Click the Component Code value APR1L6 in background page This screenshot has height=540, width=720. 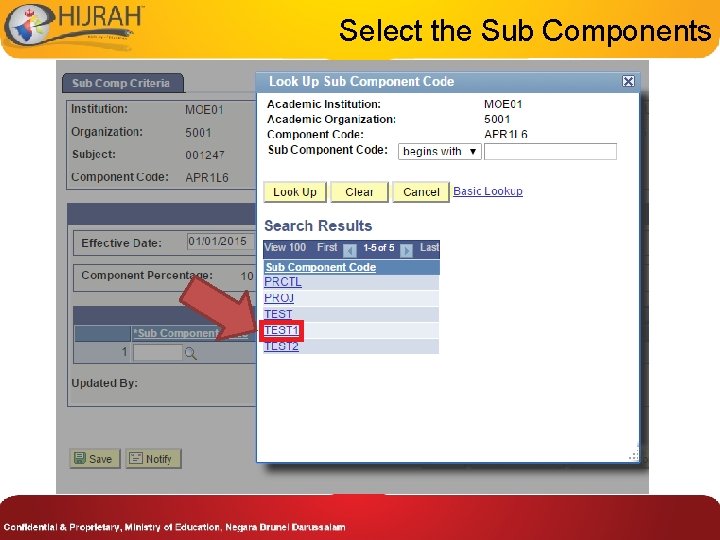[207, 178]
